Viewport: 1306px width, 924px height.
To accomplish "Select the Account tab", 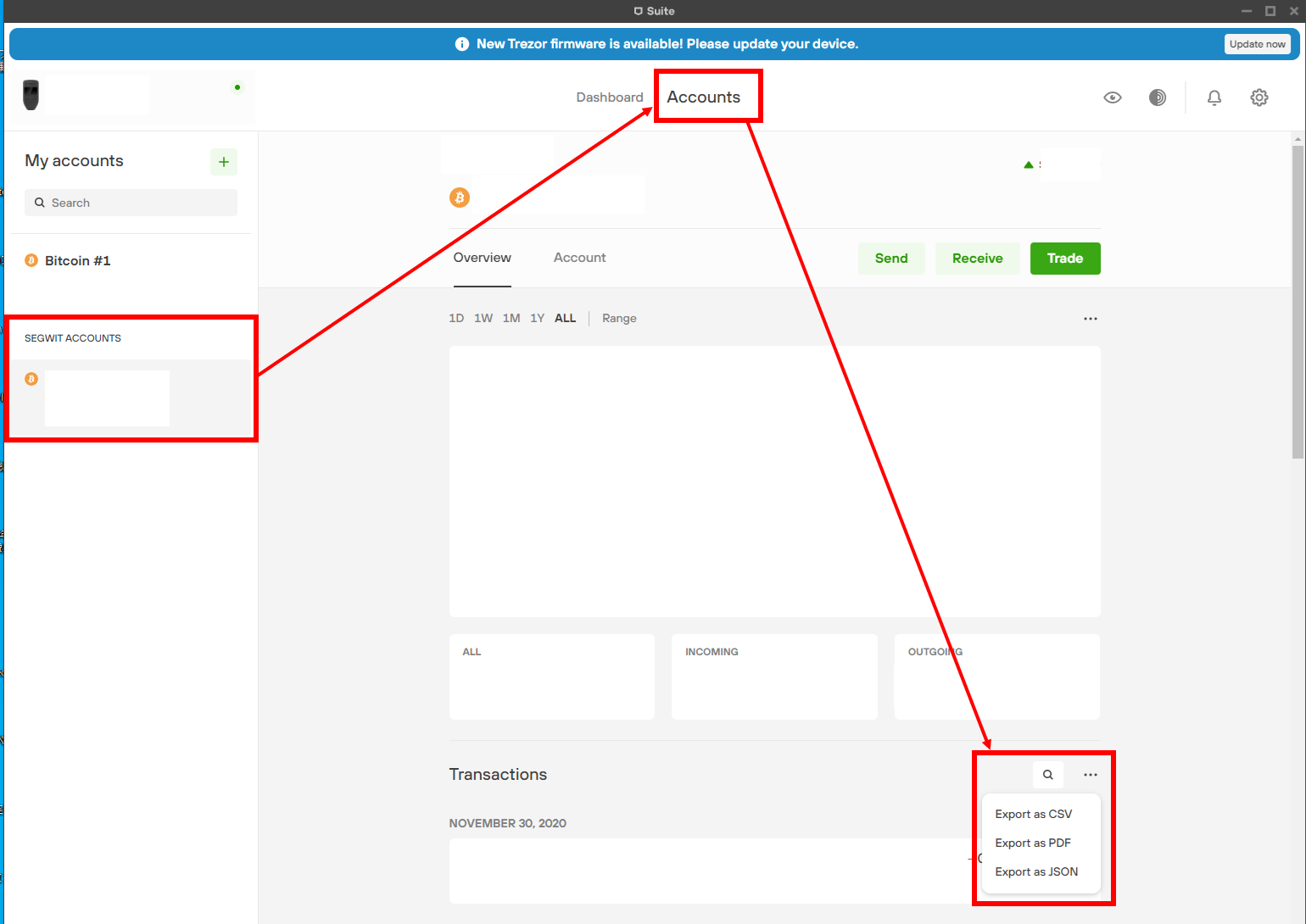I will [580, 258].
